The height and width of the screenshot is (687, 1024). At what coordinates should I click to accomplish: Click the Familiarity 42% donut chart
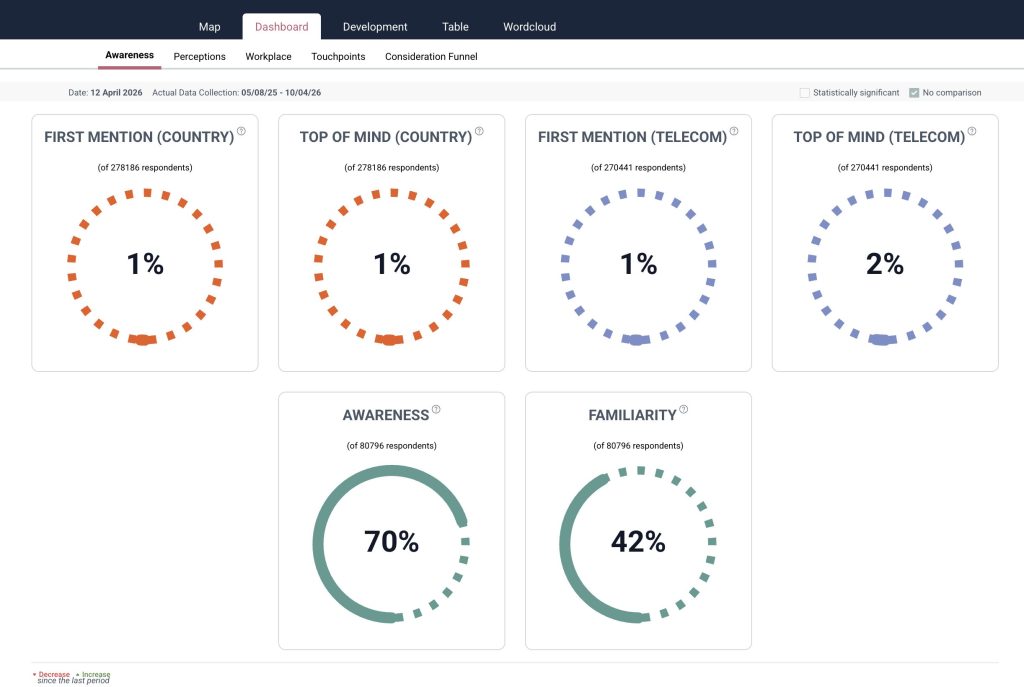tap(638, 542)
